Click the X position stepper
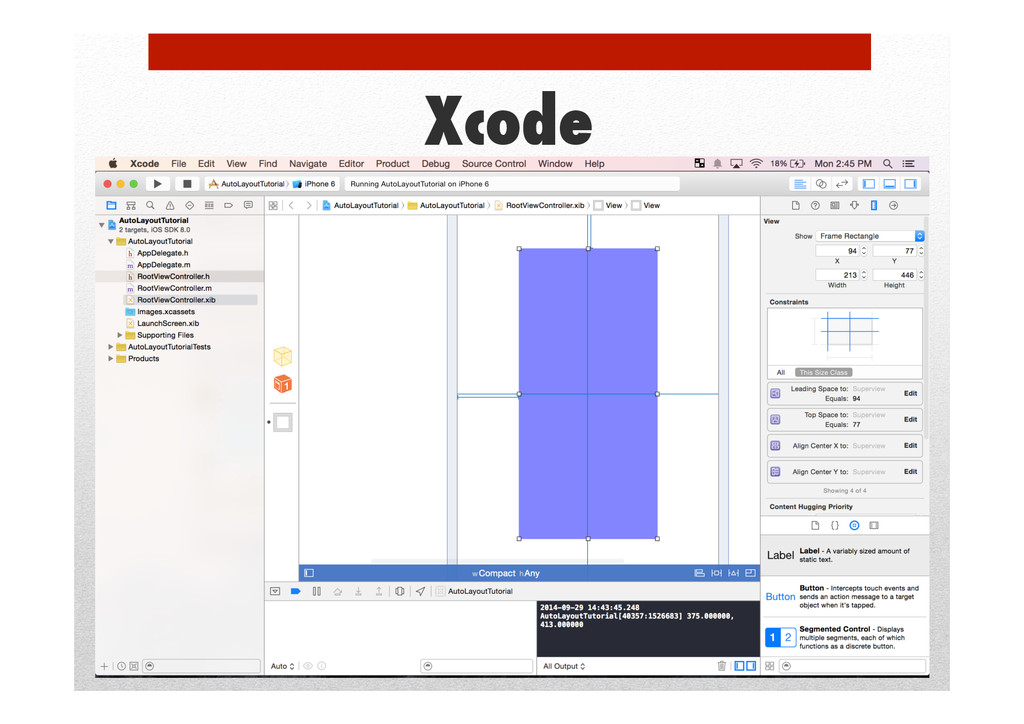The height and width of the screenshot is (724, 1024). click(864, 251)
